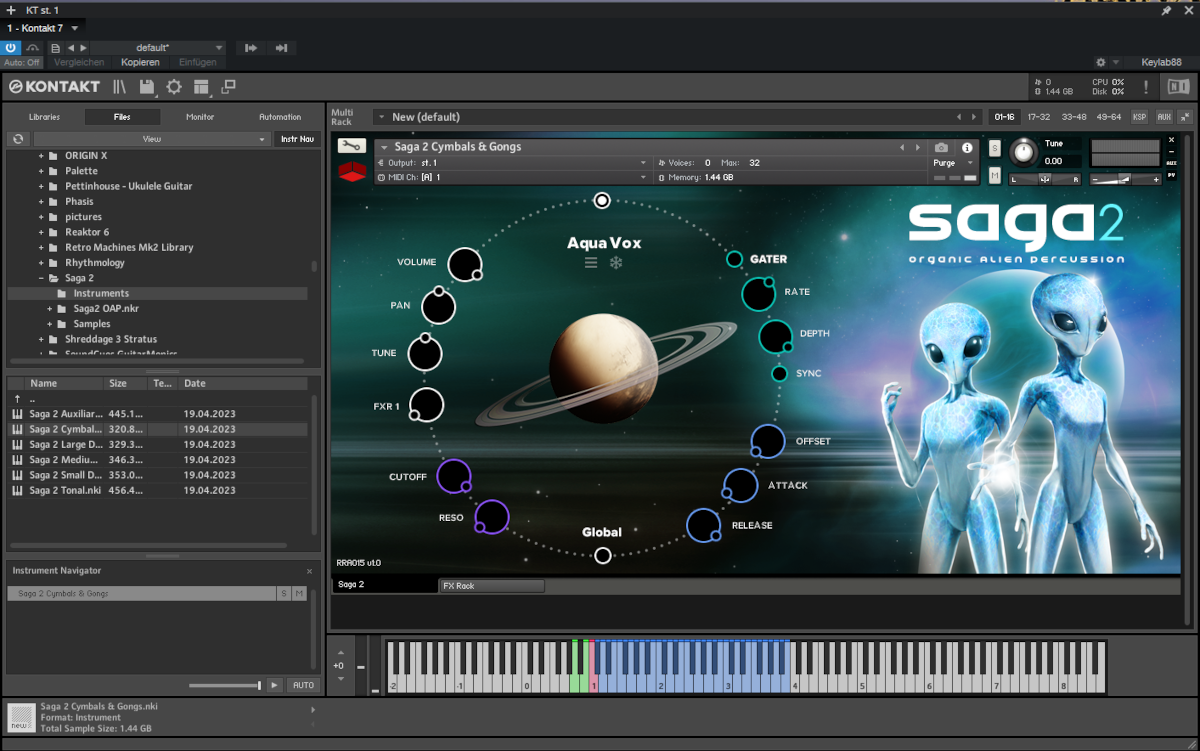Click the snowflake icon under Aqua Vox
The width and height of the screenshot is (1200, 751).
[616, 262]
